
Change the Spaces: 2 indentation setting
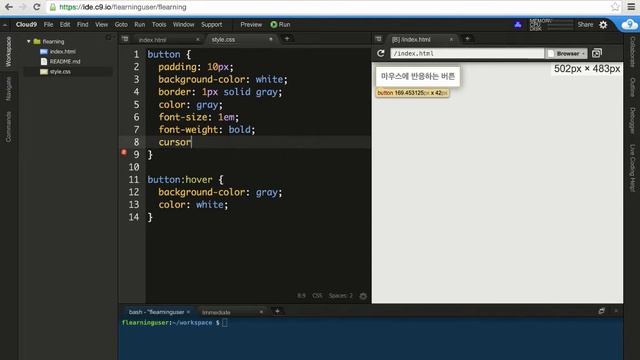(x=340, y=296)
